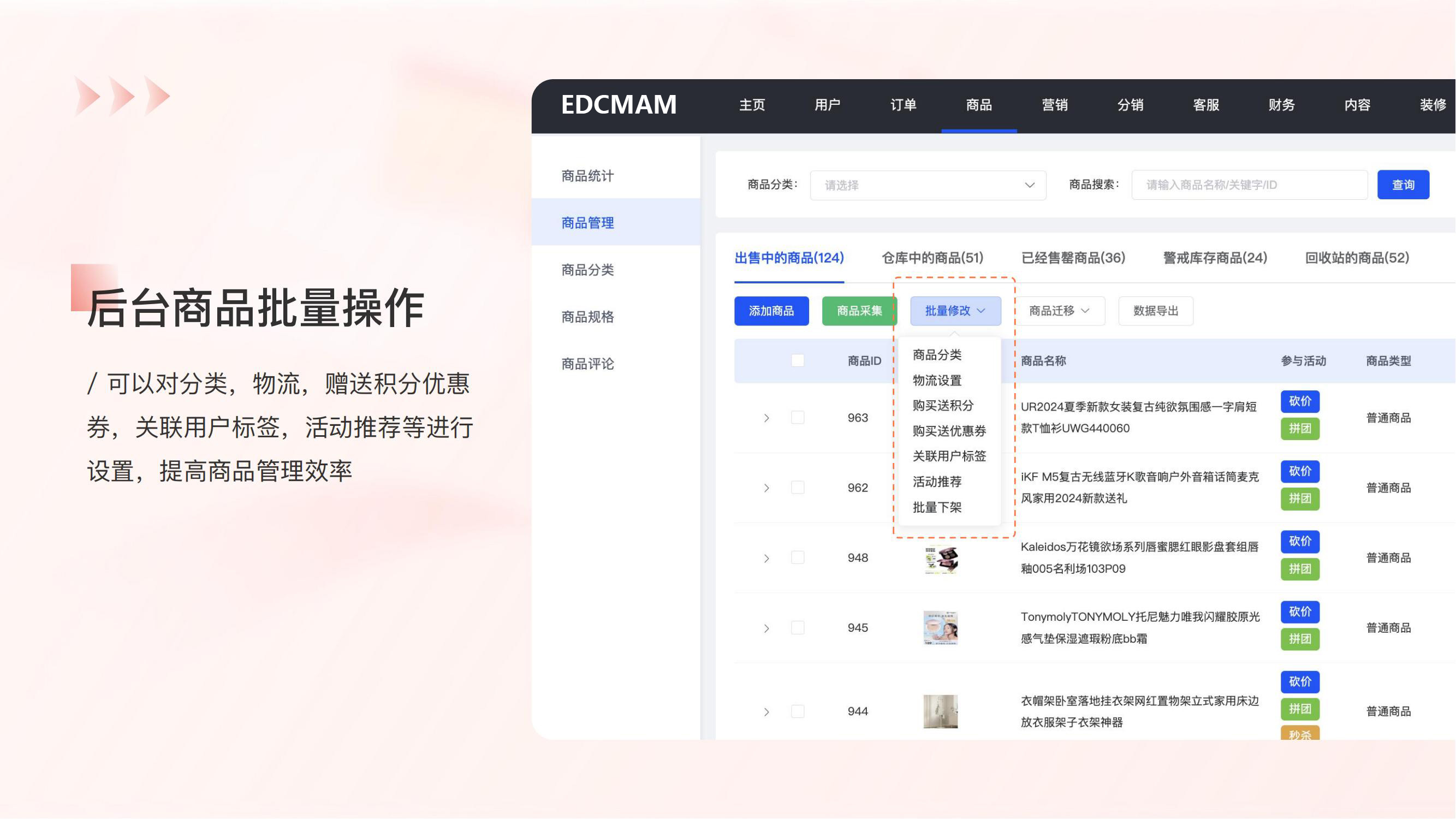Click the EDCMAM logo
1456x819 pixels.
pos(619,105)
